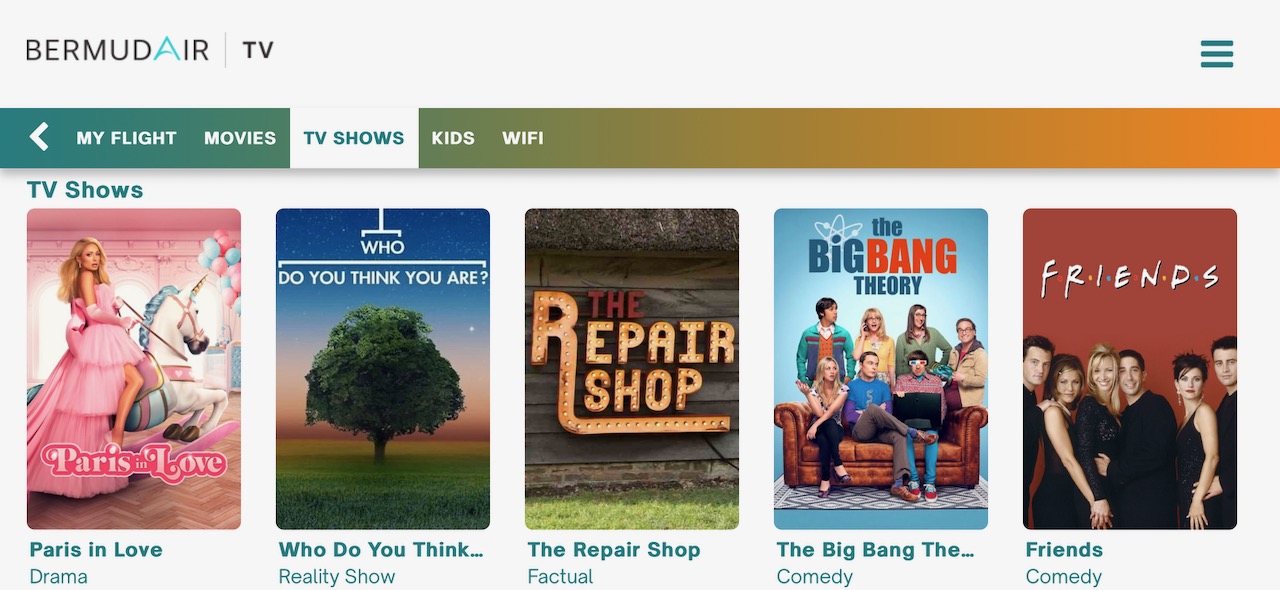Click the BermudAir logo
This screenshot has height=590, width=1280.
pos(117,50)
